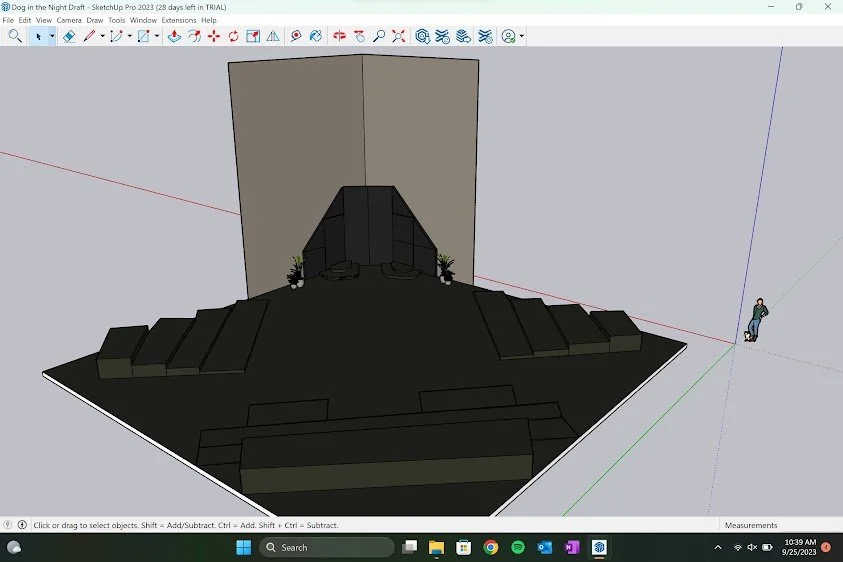Open the Extensions menu
Image resolution: width=843 pixels, height=562 pixels.
click(179, 20)
